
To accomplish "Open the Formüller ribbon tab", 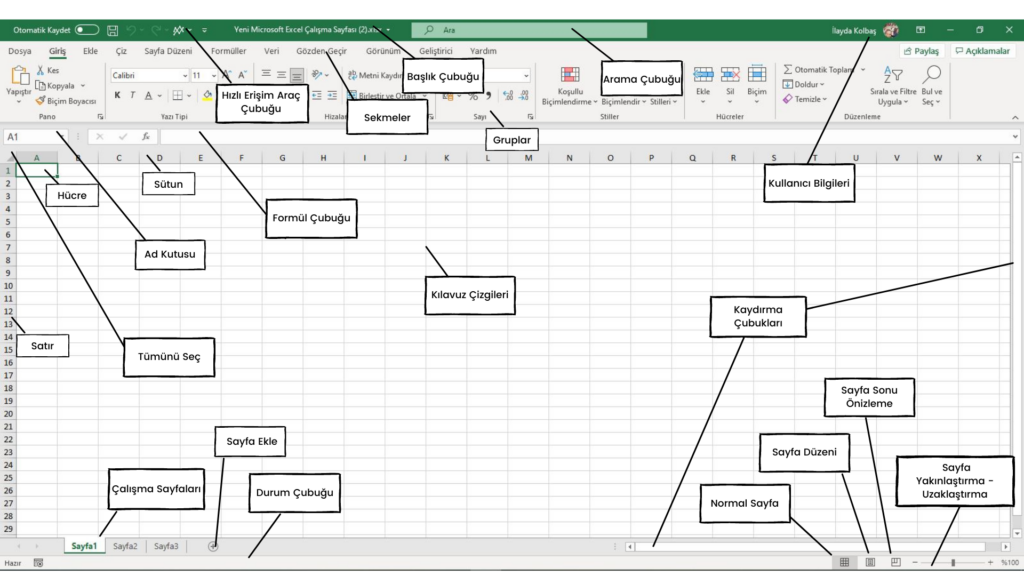I will pyautogui.click(x=228, y=51).
